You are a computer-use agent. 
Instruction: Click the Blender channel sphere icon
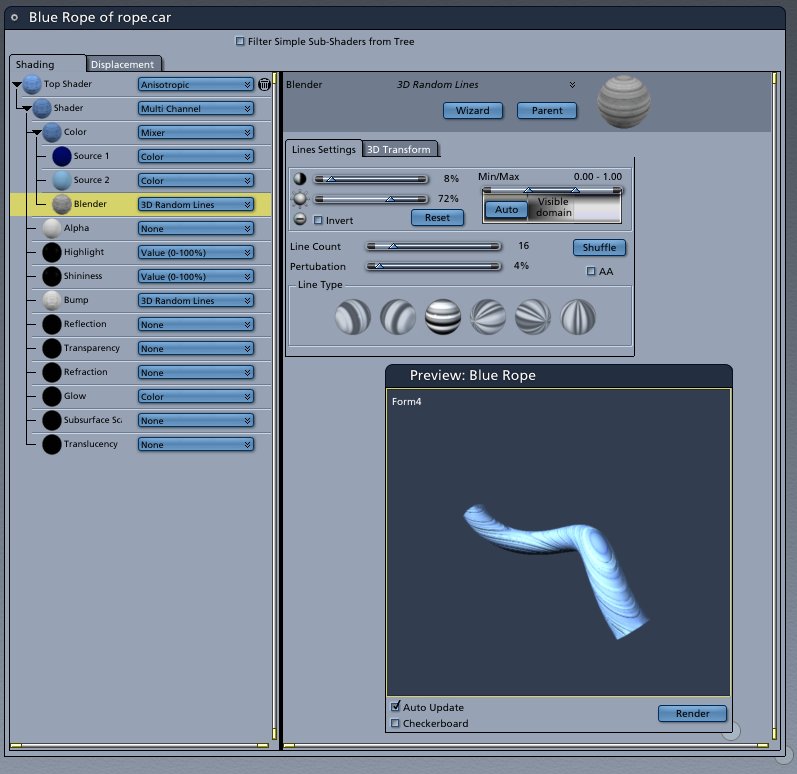(x=62, y=204)
